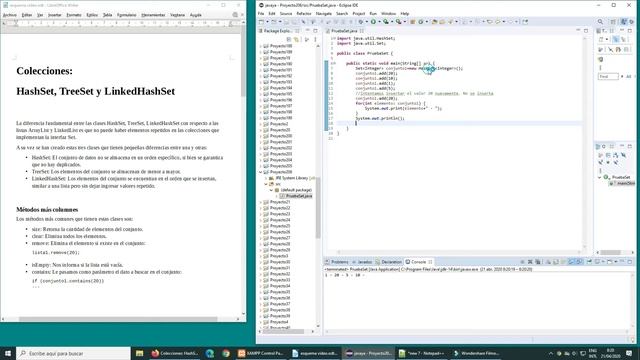
Task: Open Insertar menu in LibreOffice Writer
Action: (x=55, y=15)
